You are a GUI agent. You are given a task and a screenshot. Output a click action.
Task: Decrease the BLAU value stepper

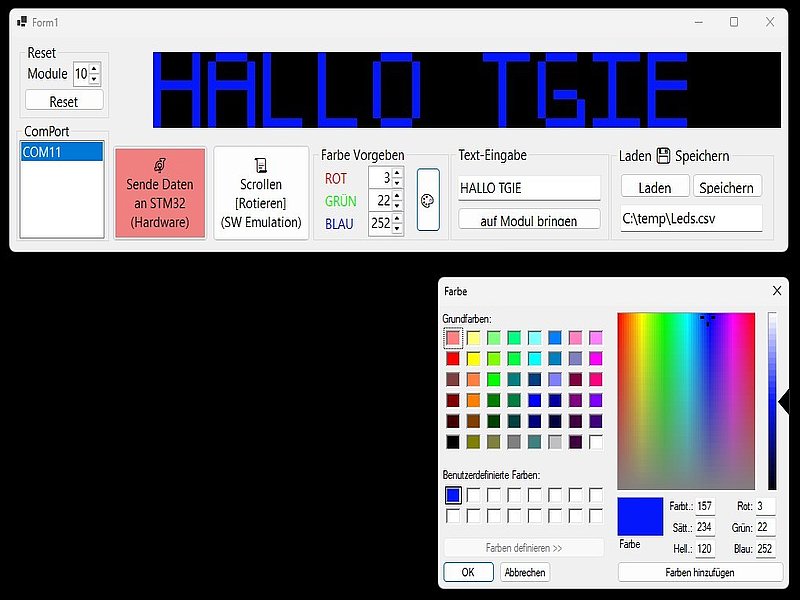(397, 228)
